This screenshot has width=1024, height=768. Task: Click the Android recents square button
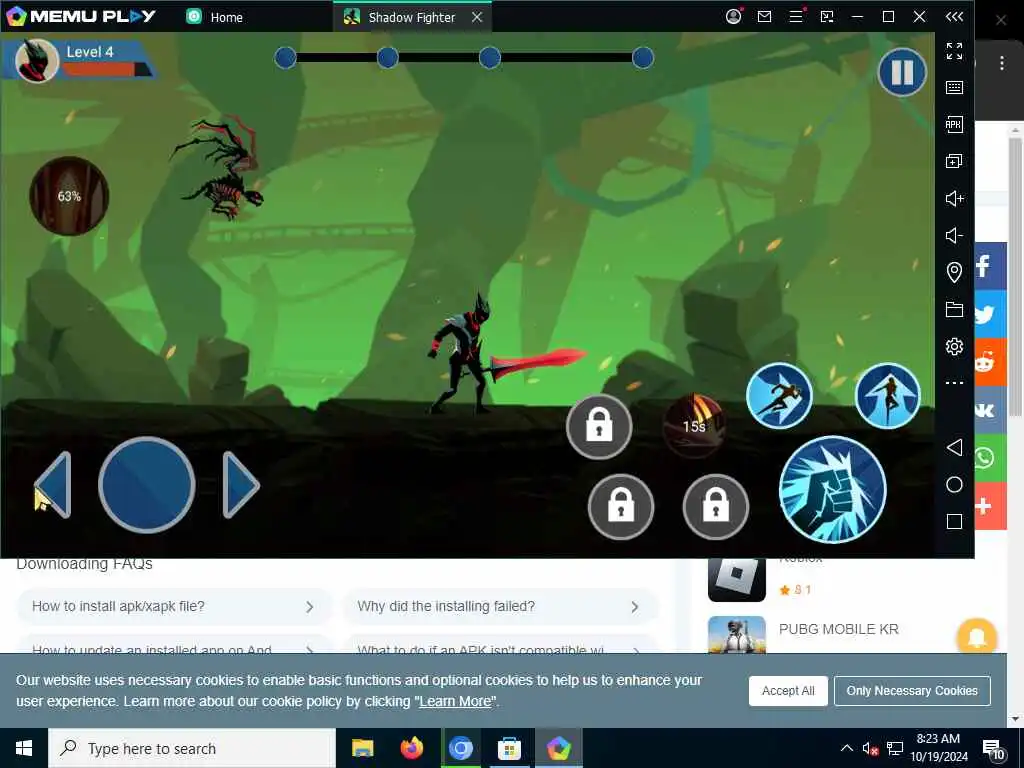coord(954,521)
